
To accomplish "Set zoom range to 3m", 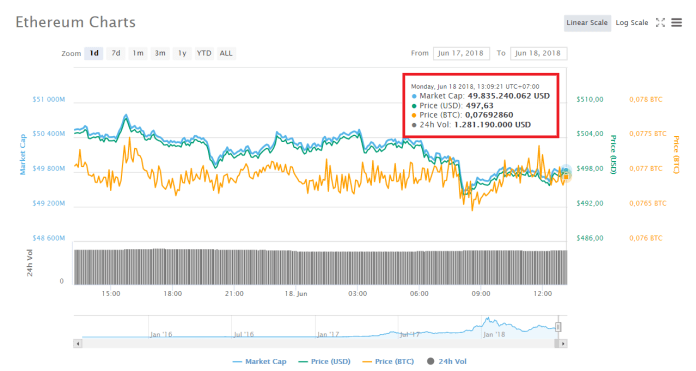I will tap(160, 53).
